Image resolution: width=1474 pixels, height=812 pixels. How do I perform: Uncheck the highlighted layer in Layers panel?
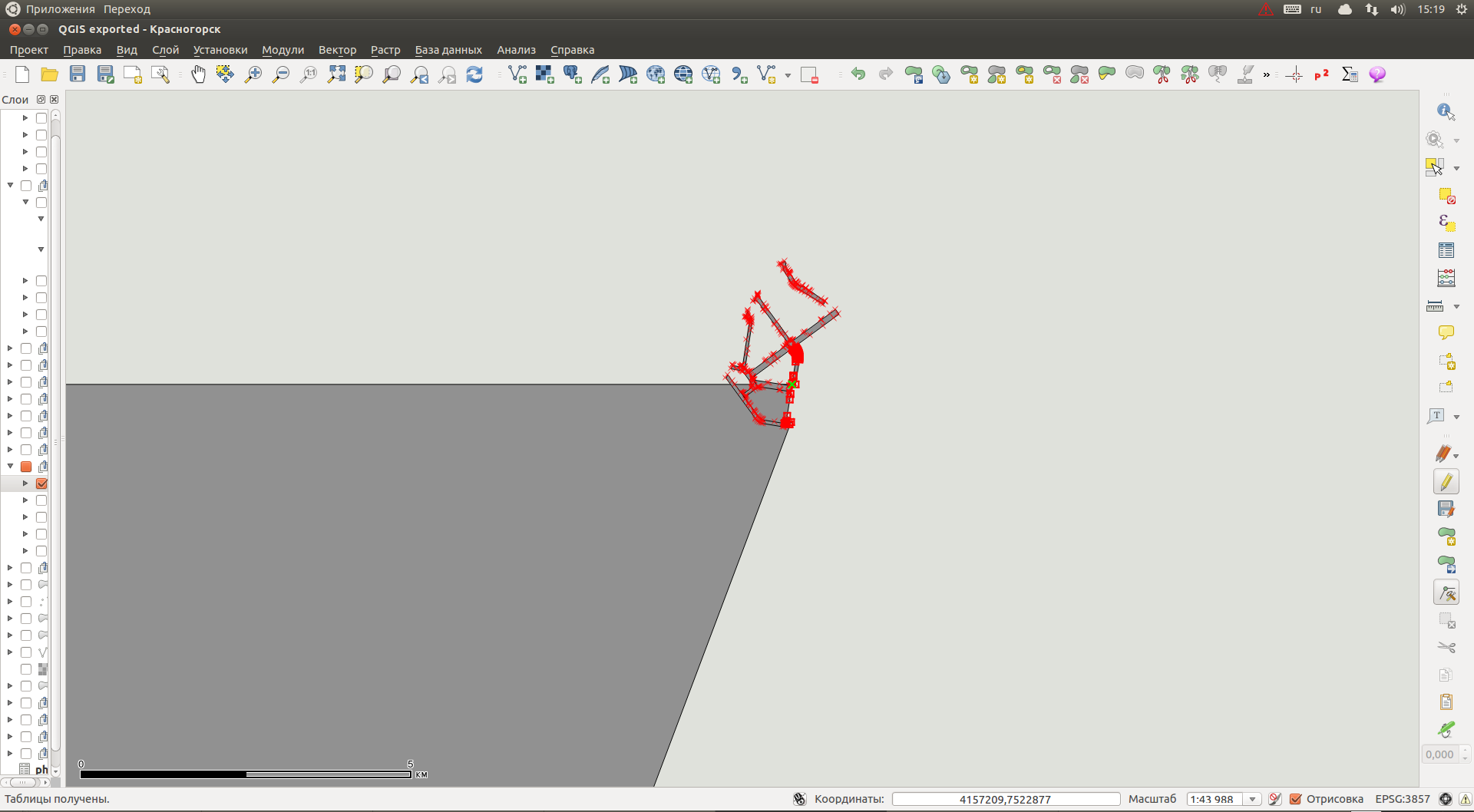[x=42, y=484]
